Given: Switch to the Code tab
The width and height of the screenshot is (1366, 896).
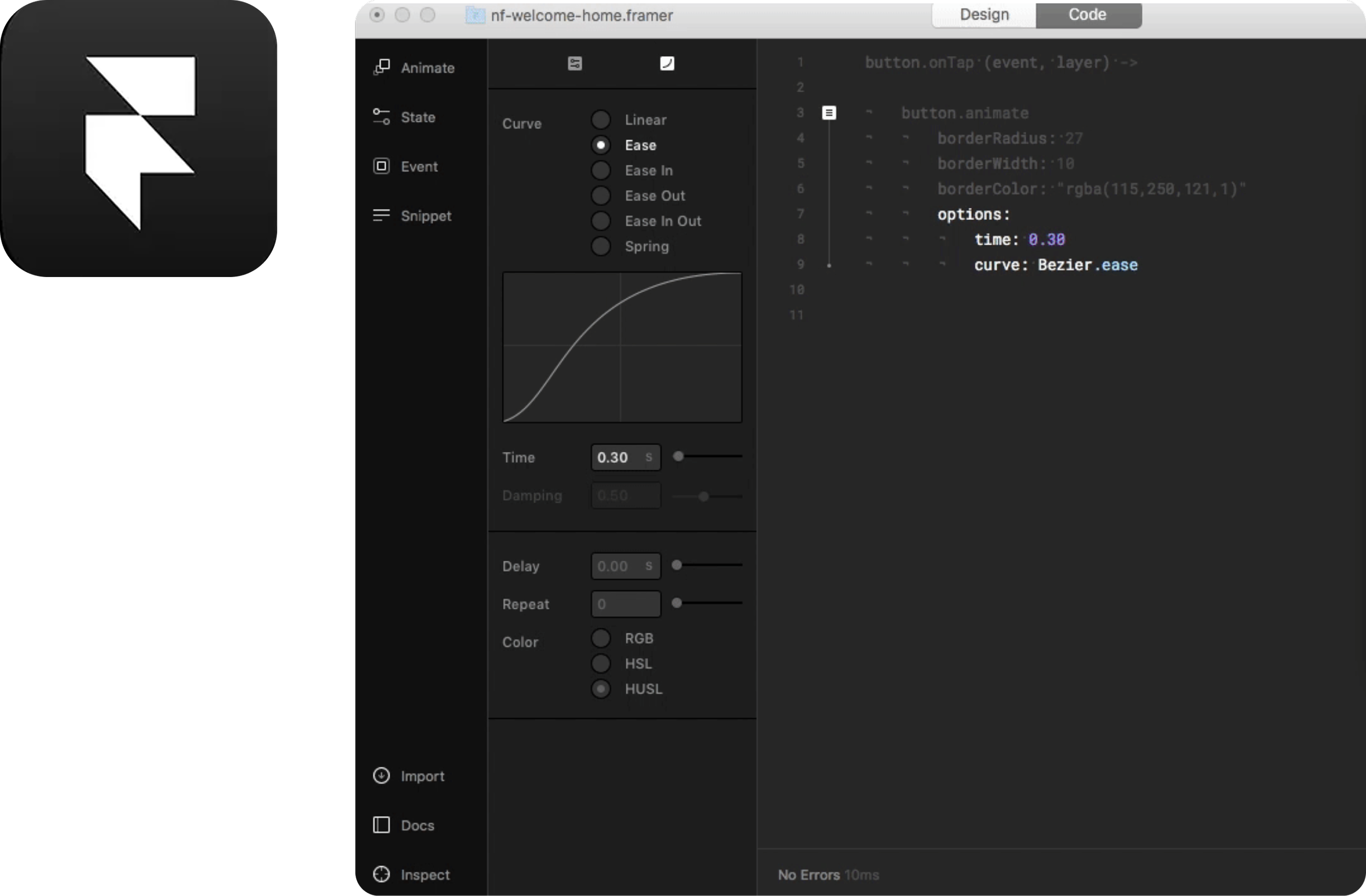Looking at the screenshot, I should coord(1088,14).
